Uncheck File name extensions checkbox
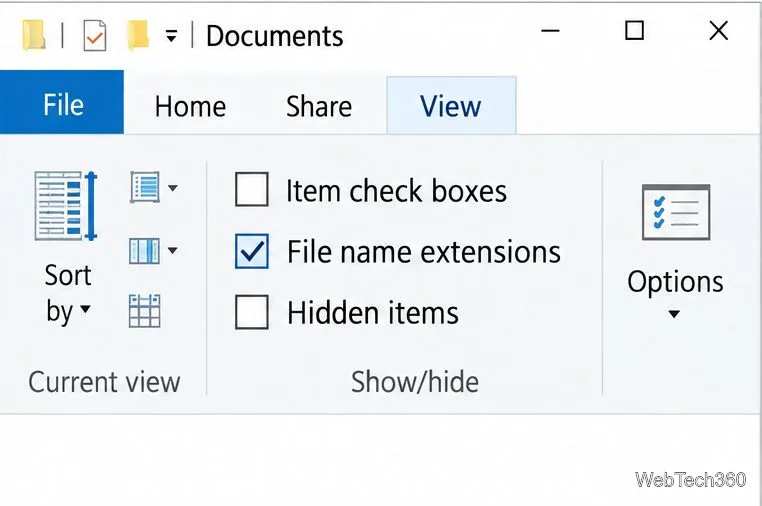762x506 pixels. [252, 251]
